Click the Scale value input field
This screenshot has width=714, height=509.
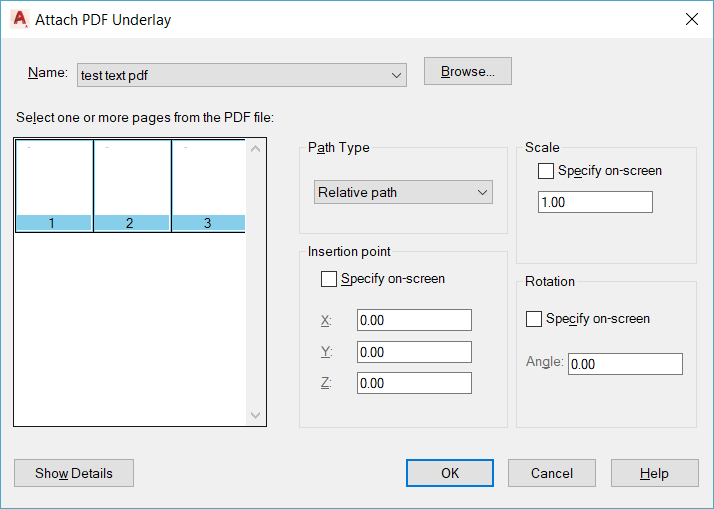click(595, 202)
